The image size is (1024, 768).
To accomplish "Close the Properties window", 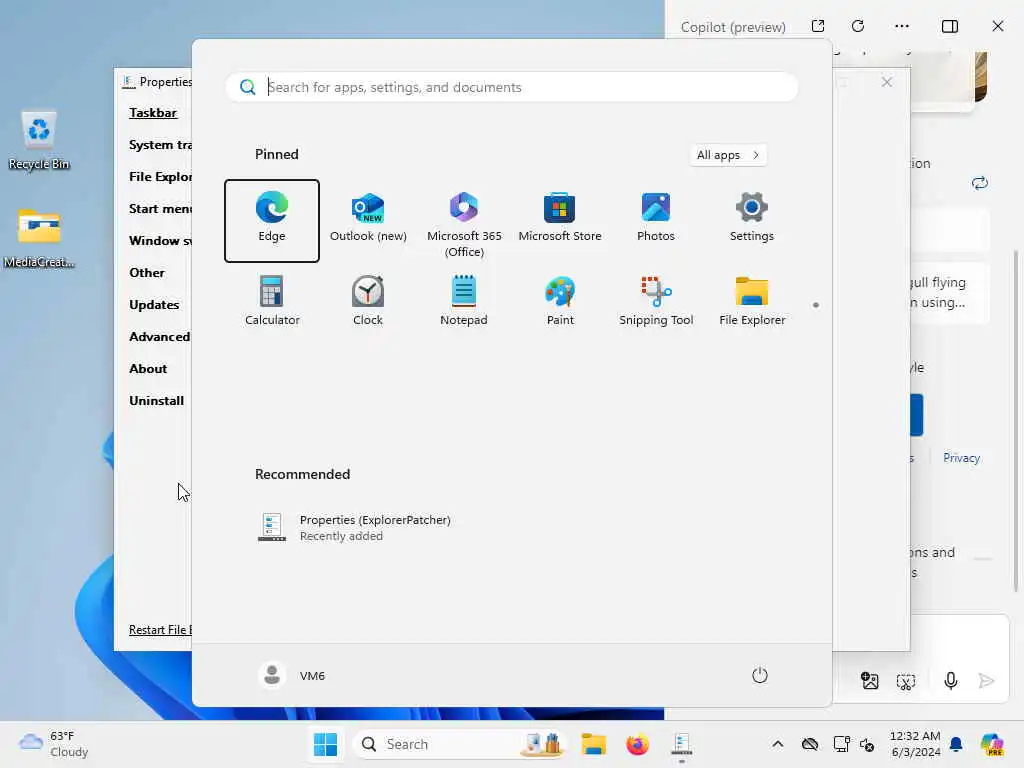I will [886, 82].
